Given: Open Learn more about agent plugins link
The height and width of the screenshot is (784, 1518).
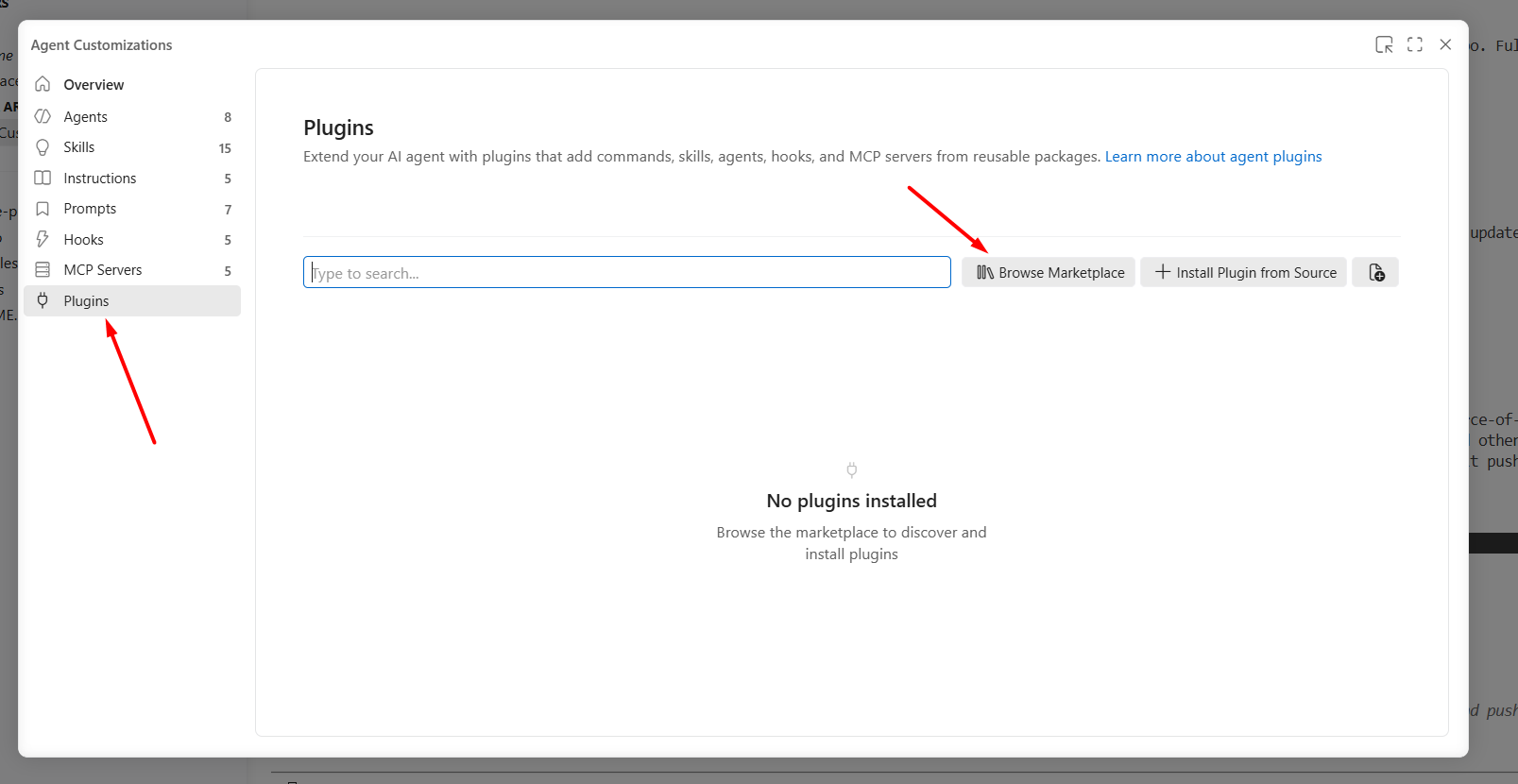Looking at the screenshot, I should (1214, 157).
